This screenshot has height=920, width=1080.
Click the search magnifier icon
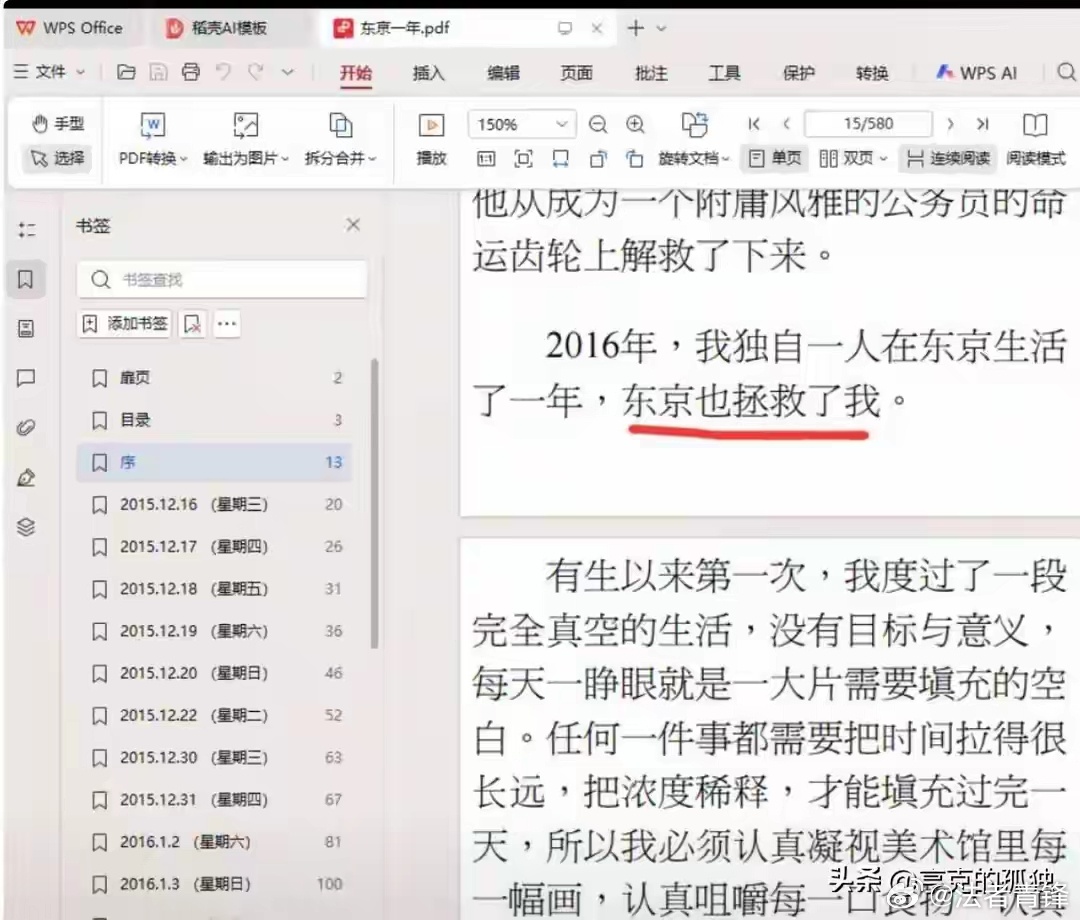tap(1066, 72)
